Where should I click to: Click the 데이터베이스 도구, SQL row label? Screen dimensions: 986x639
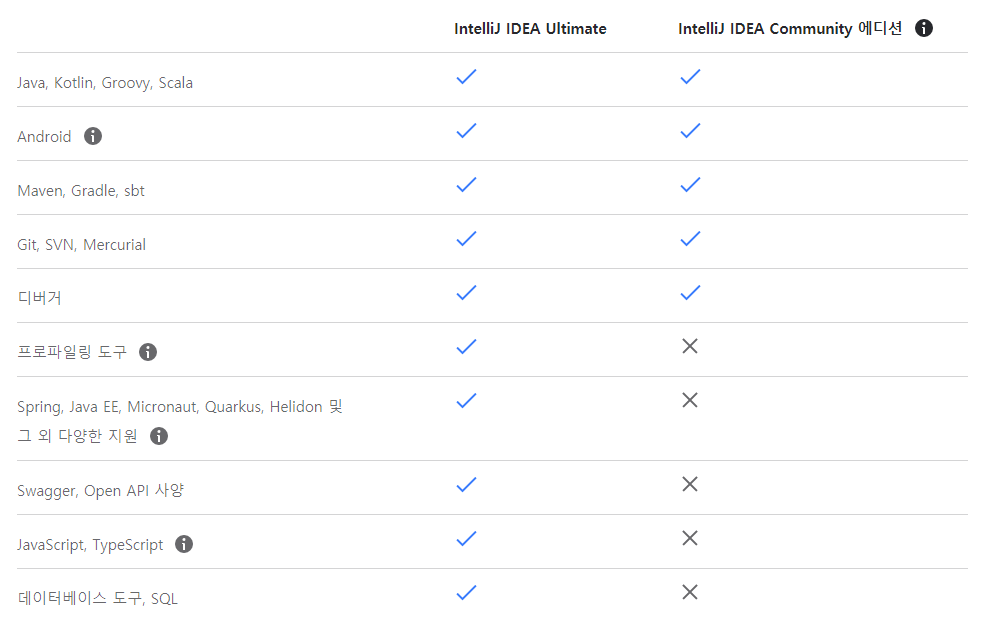coord(97,598)
